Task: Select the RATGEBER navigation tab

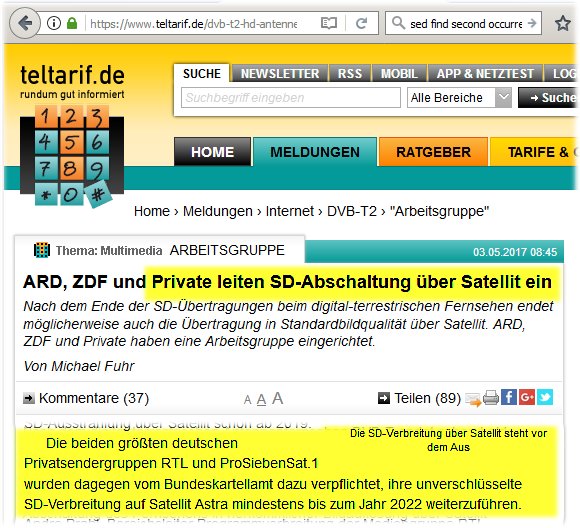Action: pyautogui.click(x=433, y=152)
